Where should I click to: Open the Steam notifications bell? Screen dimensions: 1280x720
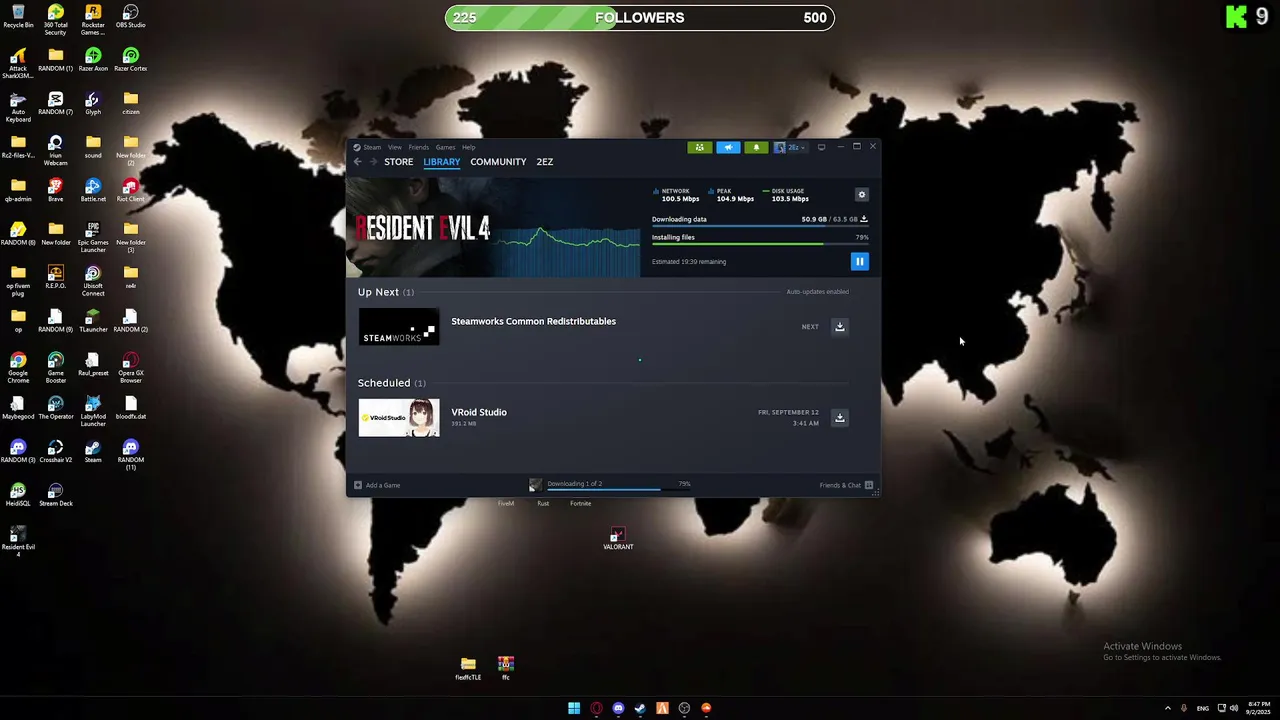(756, 147)
